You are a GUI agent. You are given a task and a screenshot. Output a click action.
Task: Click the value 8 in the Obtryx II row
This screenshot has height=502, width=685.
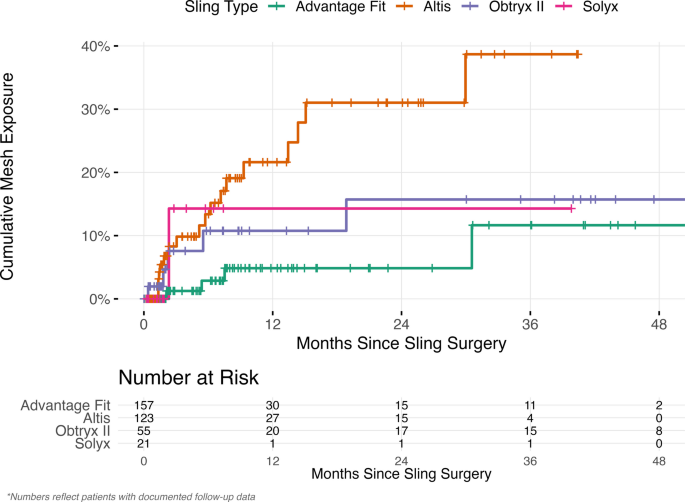coord(659,430)
